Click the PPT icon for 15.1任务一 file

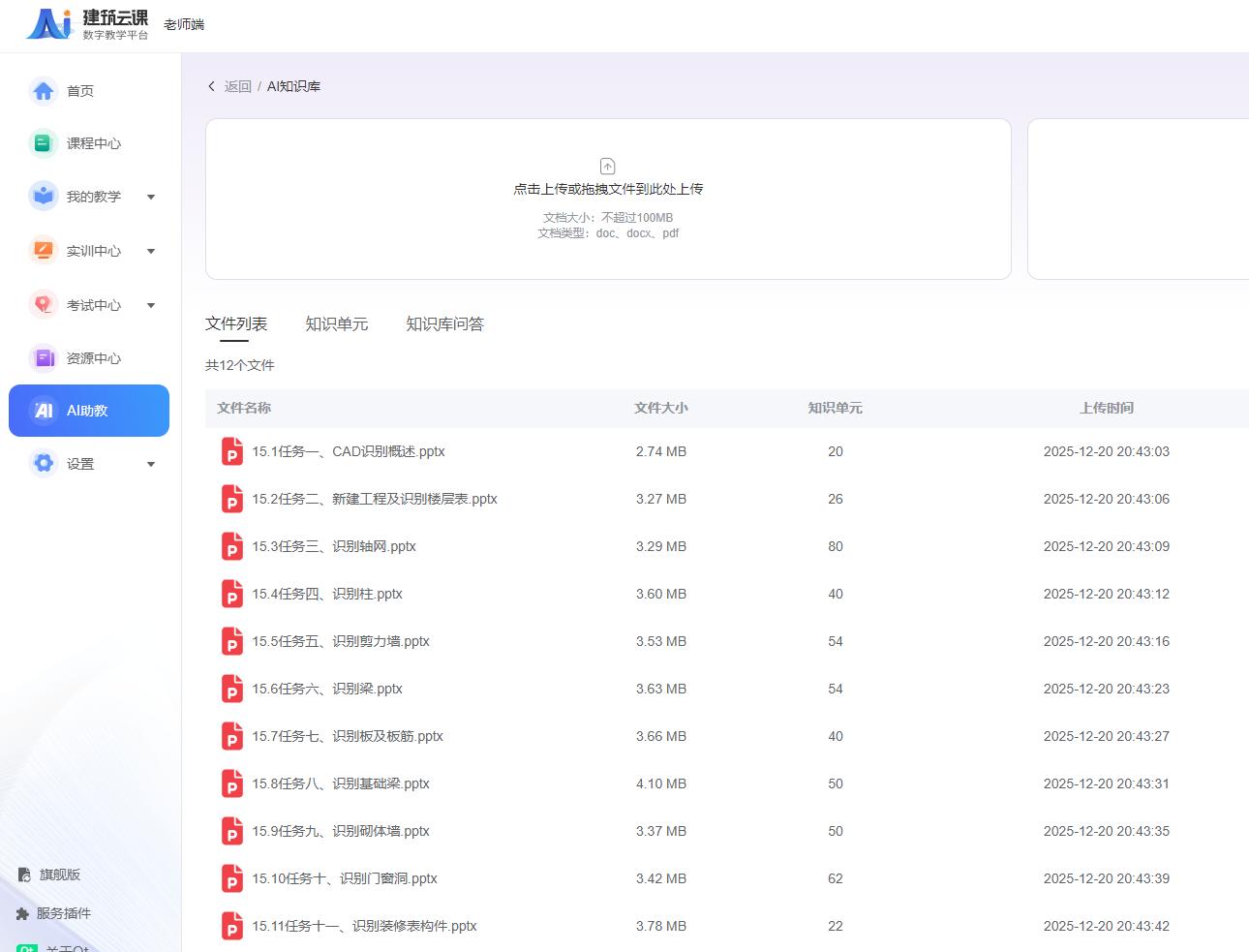click(x=232, y=452)
